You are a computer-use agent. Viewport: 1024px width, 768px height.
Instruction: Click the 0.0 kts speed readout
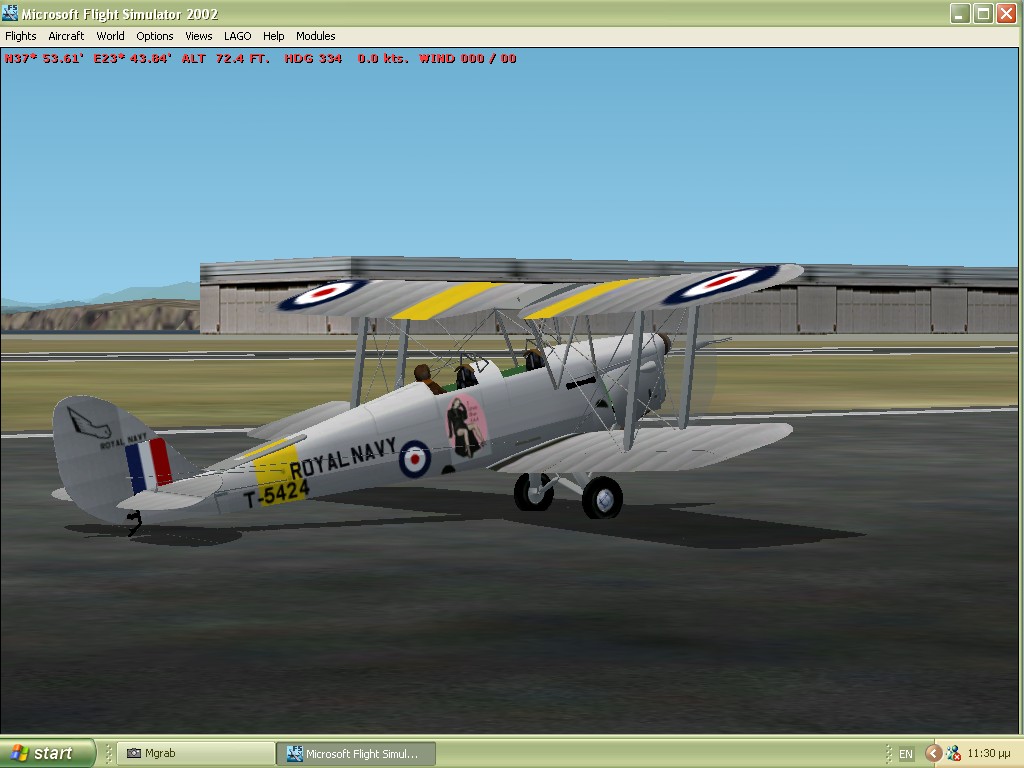tap(383, 58)
